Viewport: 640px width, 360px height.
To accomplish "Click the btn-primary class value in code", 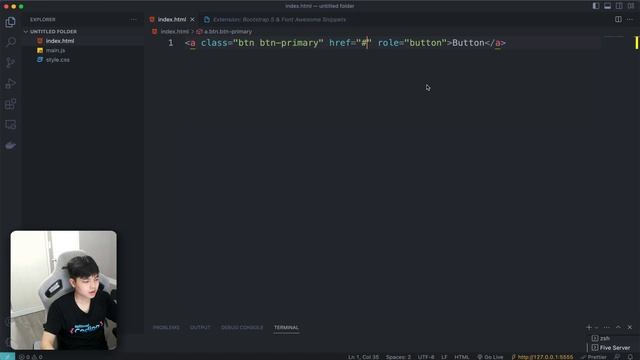I will coord(289,43).
